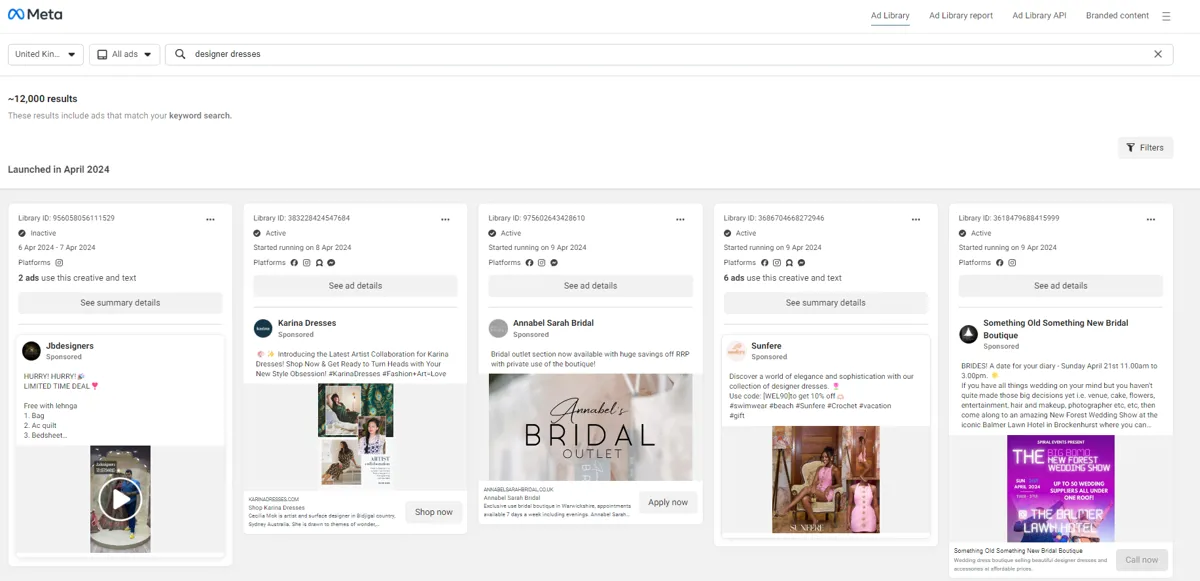This screenshot has height=581, width=1200.
Task: Click the Something Old Something New Bridal avatar
Action: click(968, 334)
